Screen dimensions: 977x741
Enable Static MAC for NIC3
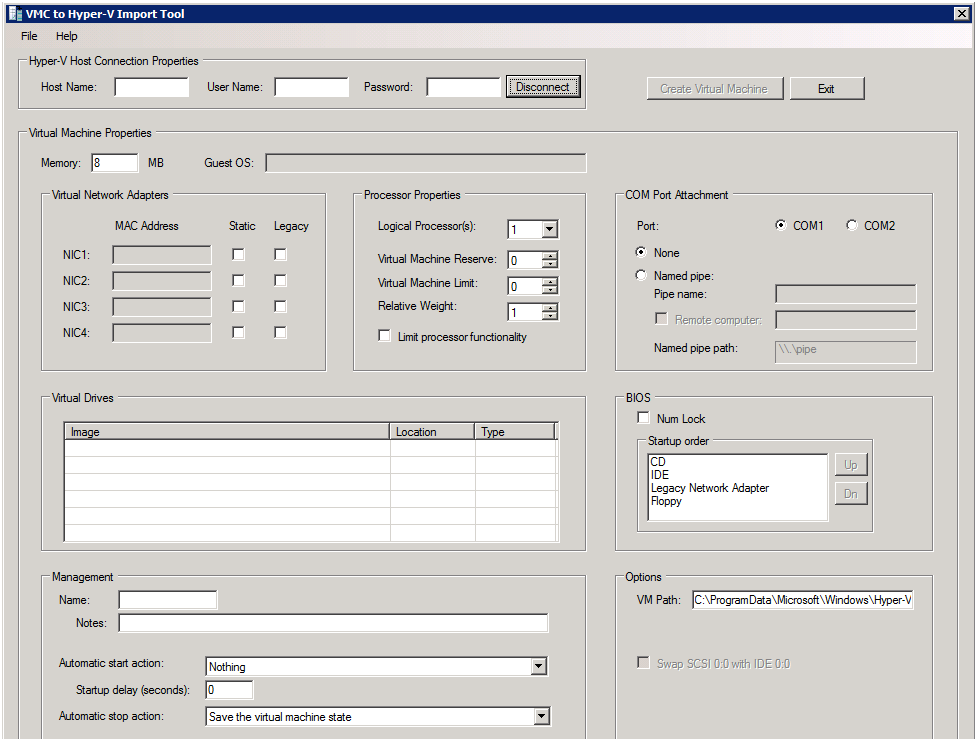click(x=238, y=306)
